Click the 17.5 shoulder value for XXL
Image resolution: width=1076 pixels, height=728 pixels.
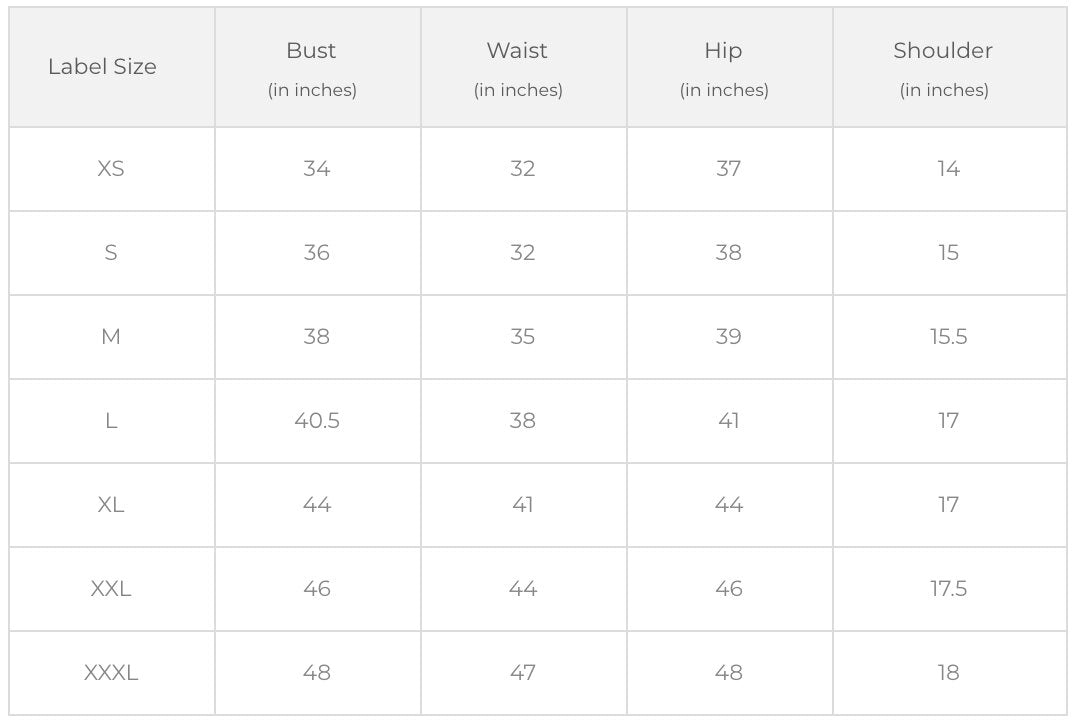click(x=948, y=589)
